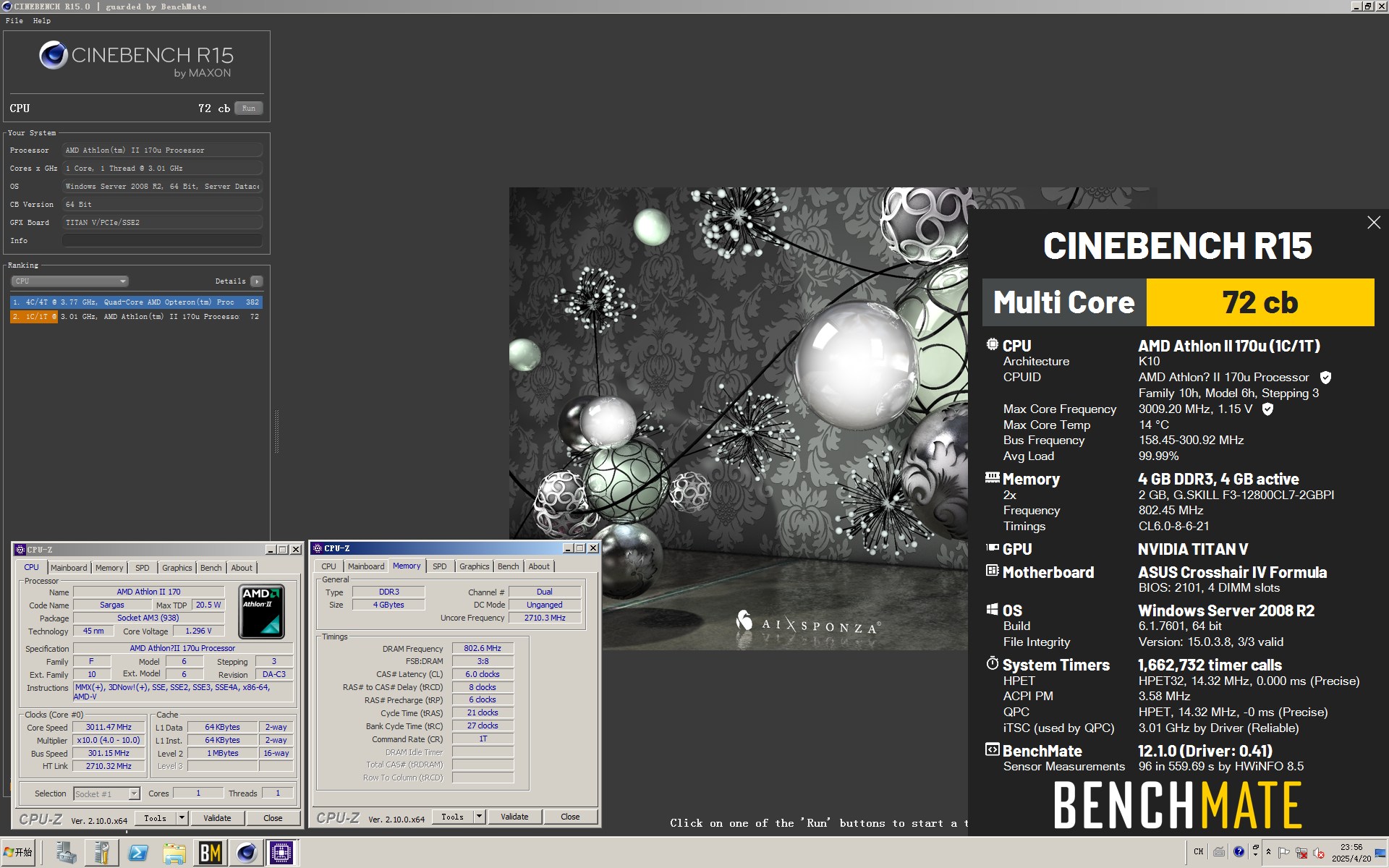Click the verified shield beside Max Core Frequency
Viewport: 1389px width, 868px height.
(1267, 409)
